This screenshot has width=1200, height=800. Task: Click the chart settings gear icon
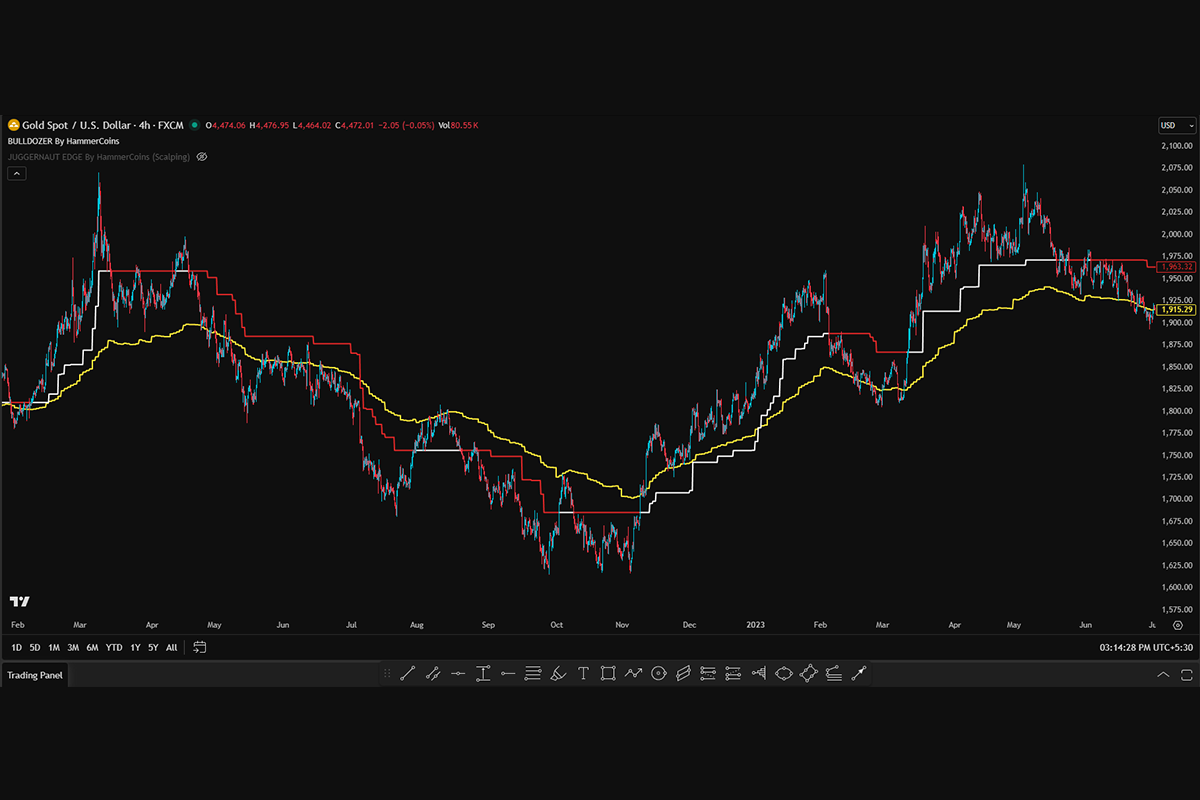click(1177, 625)
